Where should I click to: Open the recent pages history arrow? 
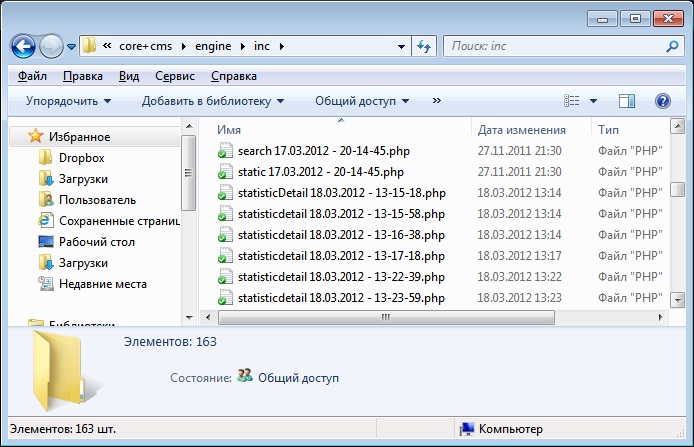click(71, 46)
